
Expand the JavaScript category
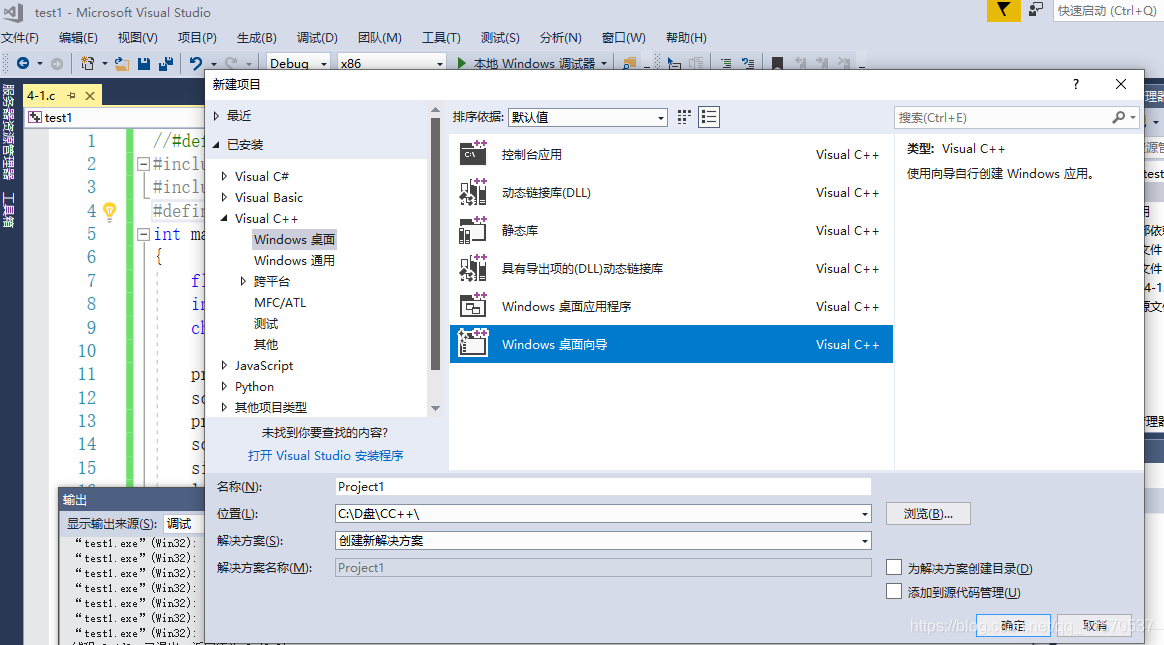[x=224, y=365]
